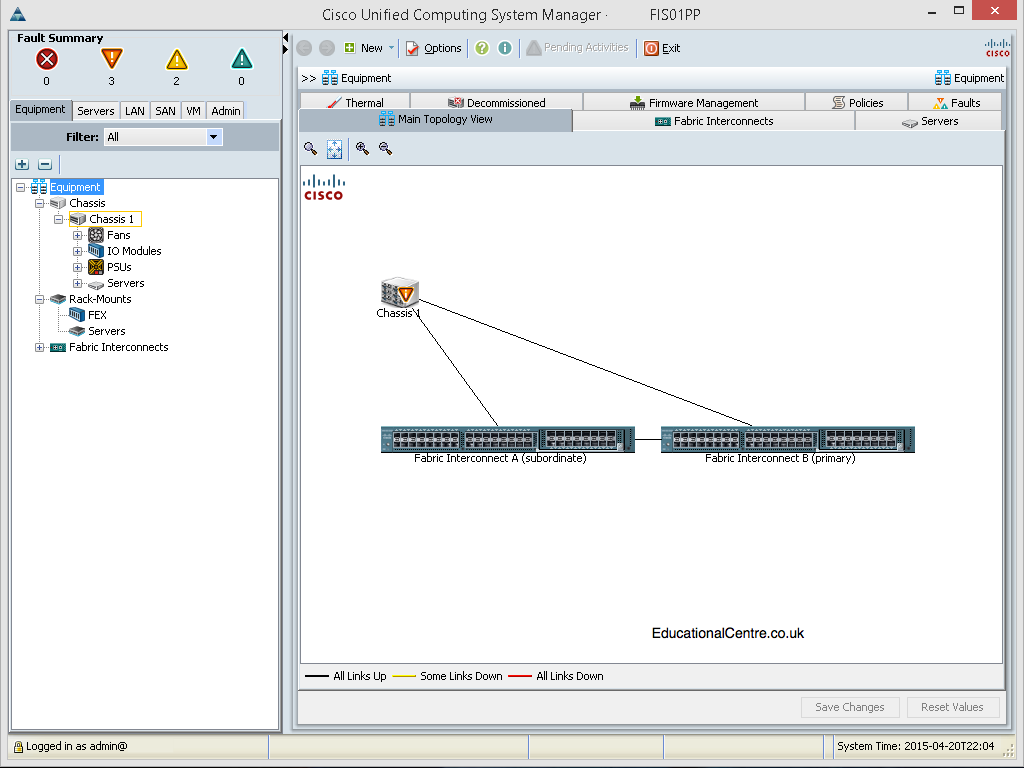Click Fabric Interconnect B (primary) device
The height and width of the screenshot is (768, 1024).
pyautogui.click(x=788, y=440)
